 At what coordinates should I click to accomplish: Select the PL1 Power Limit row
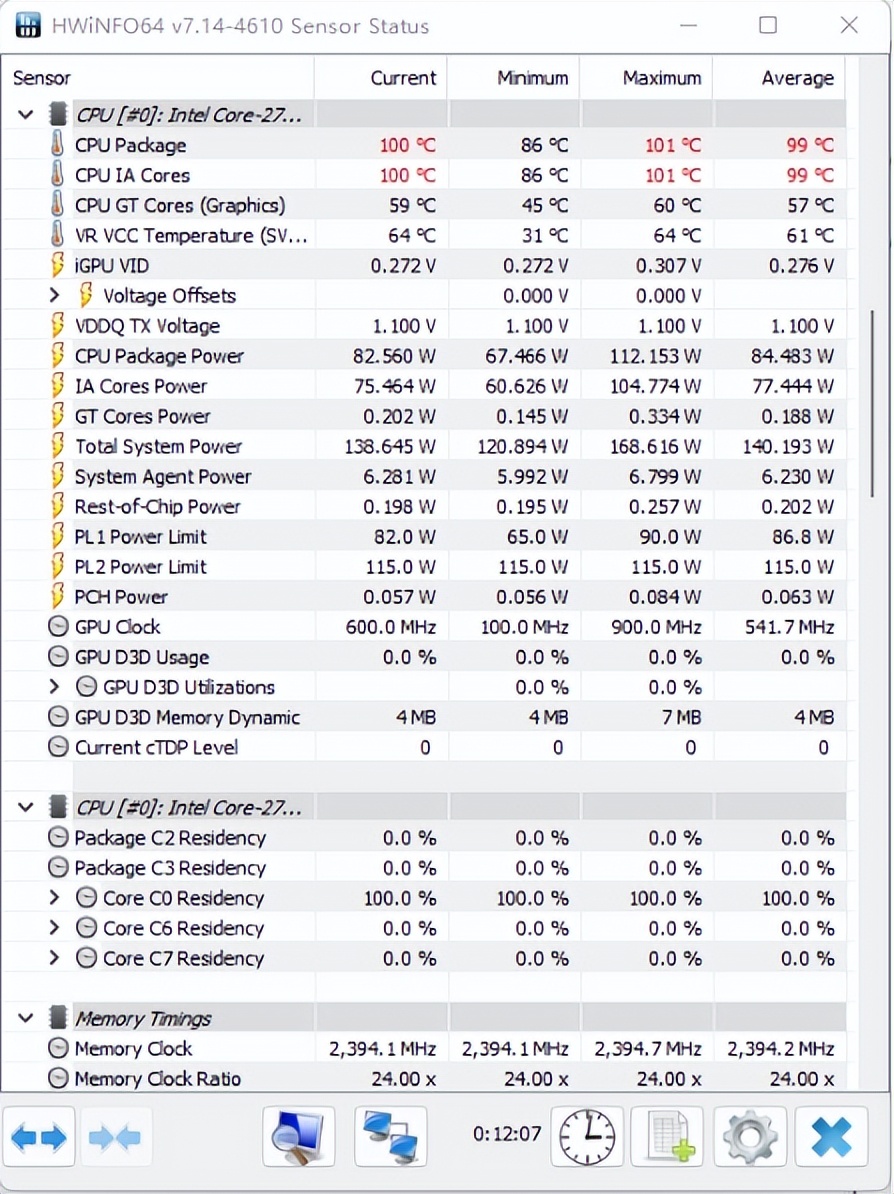tap(140, 537)
